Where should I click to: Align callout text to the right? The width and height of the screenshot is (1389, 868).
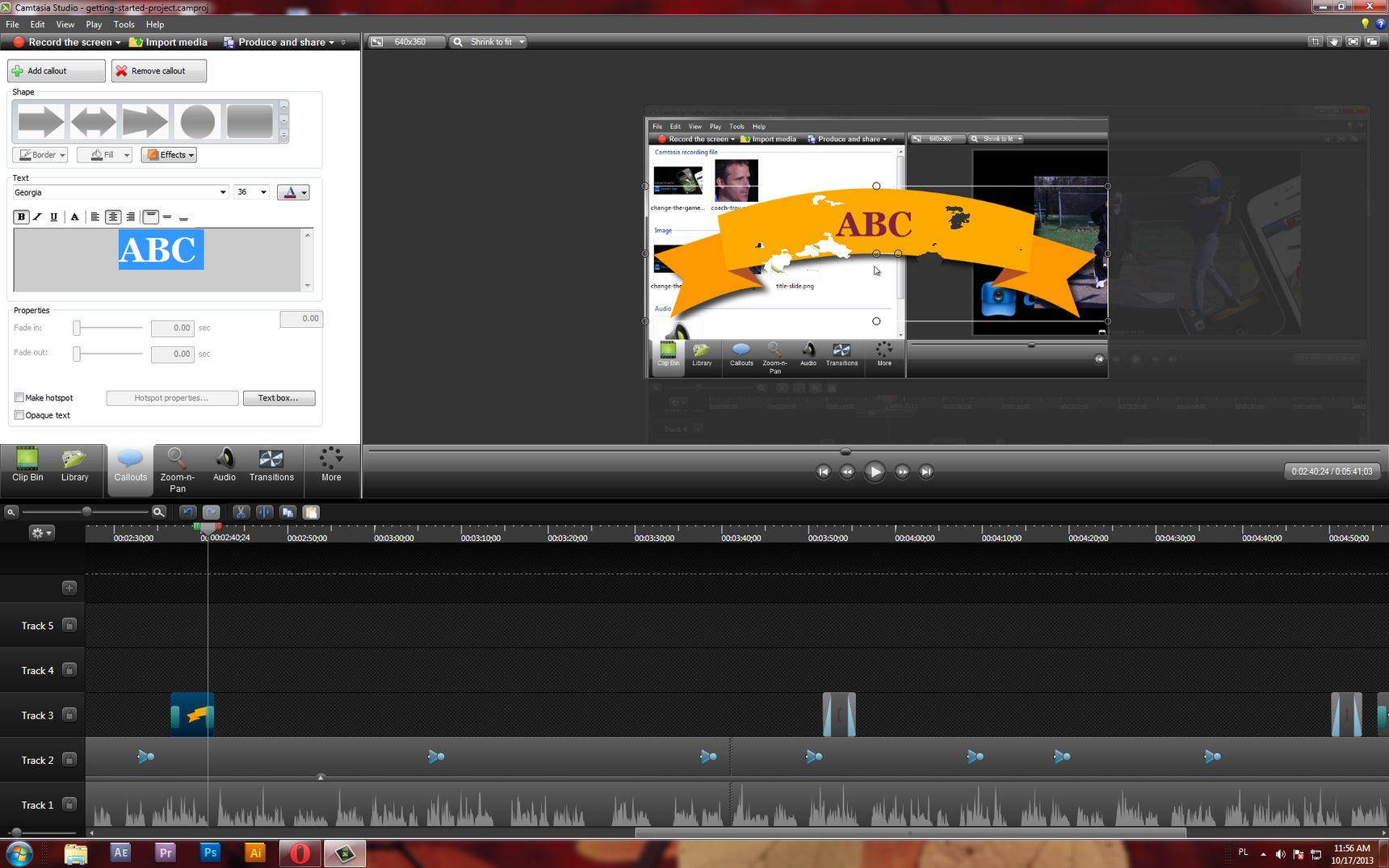point(130,216)
